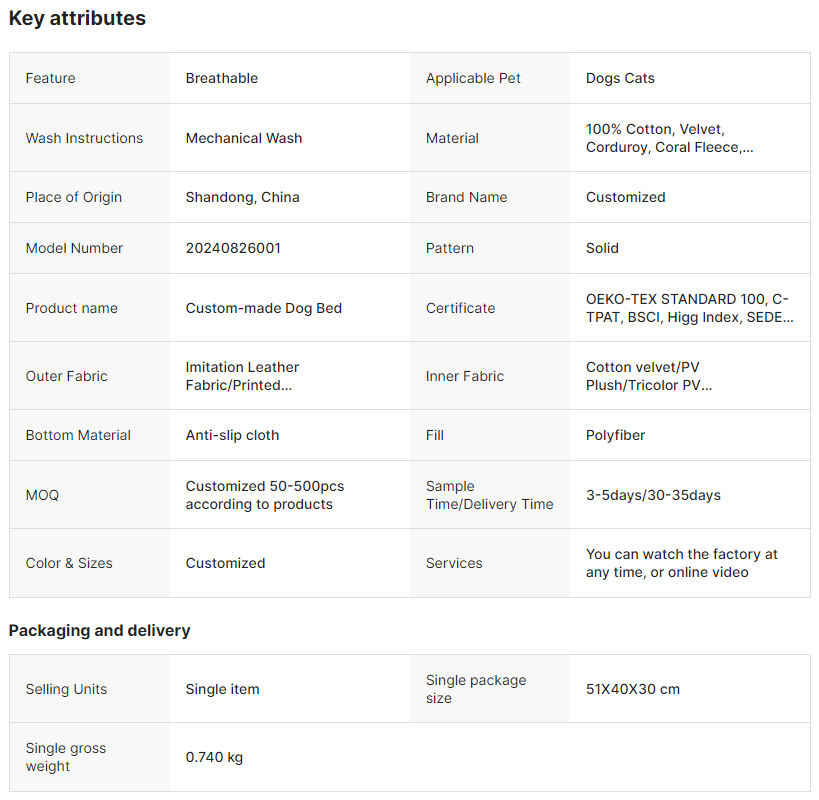This screenshot has height=800, width=819.
Task: Select the Breathable feature value
Action: pos(221,78)
